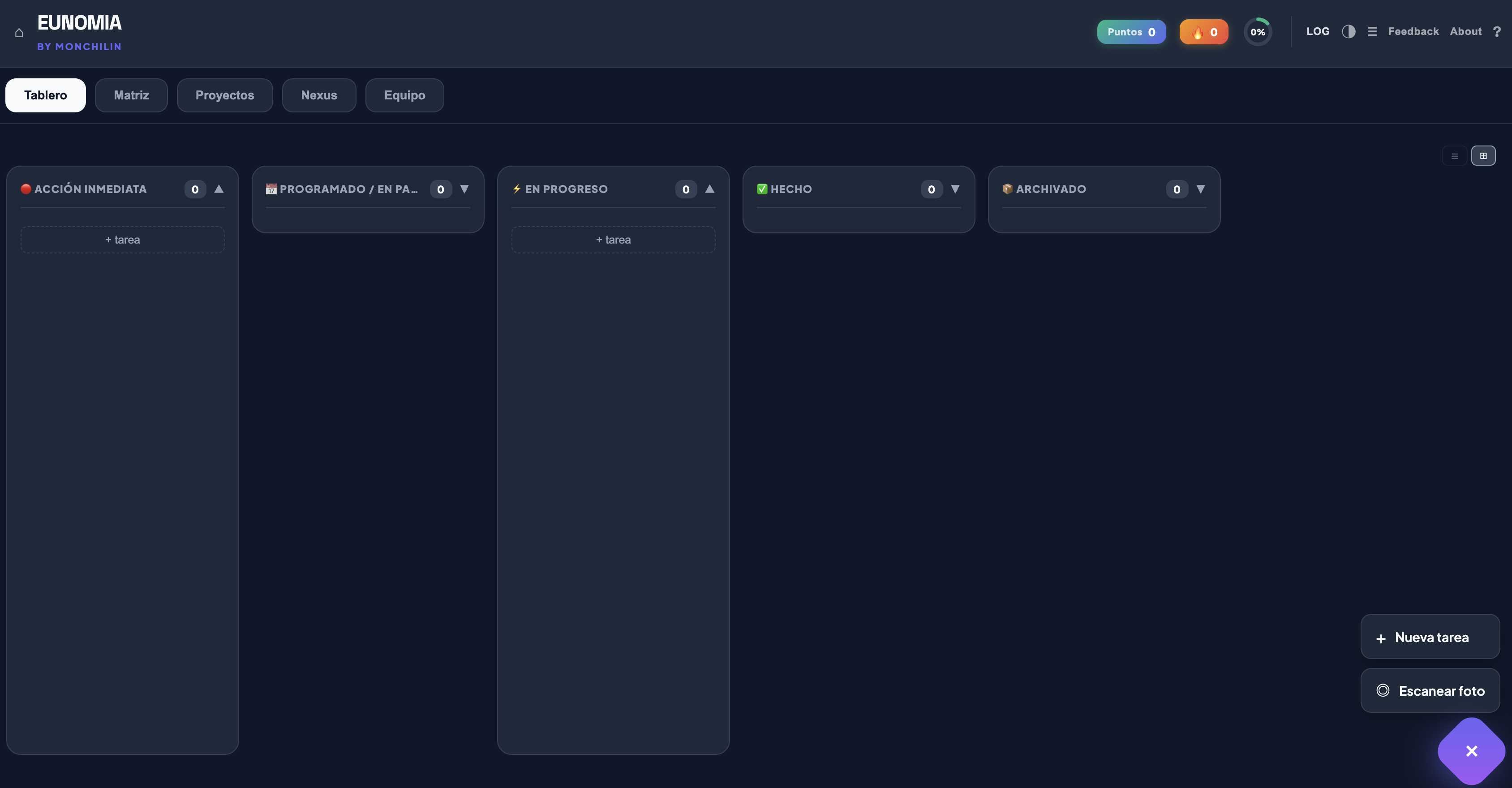Click the lightning bolt En Progreso icon

(x=516, y=189)
